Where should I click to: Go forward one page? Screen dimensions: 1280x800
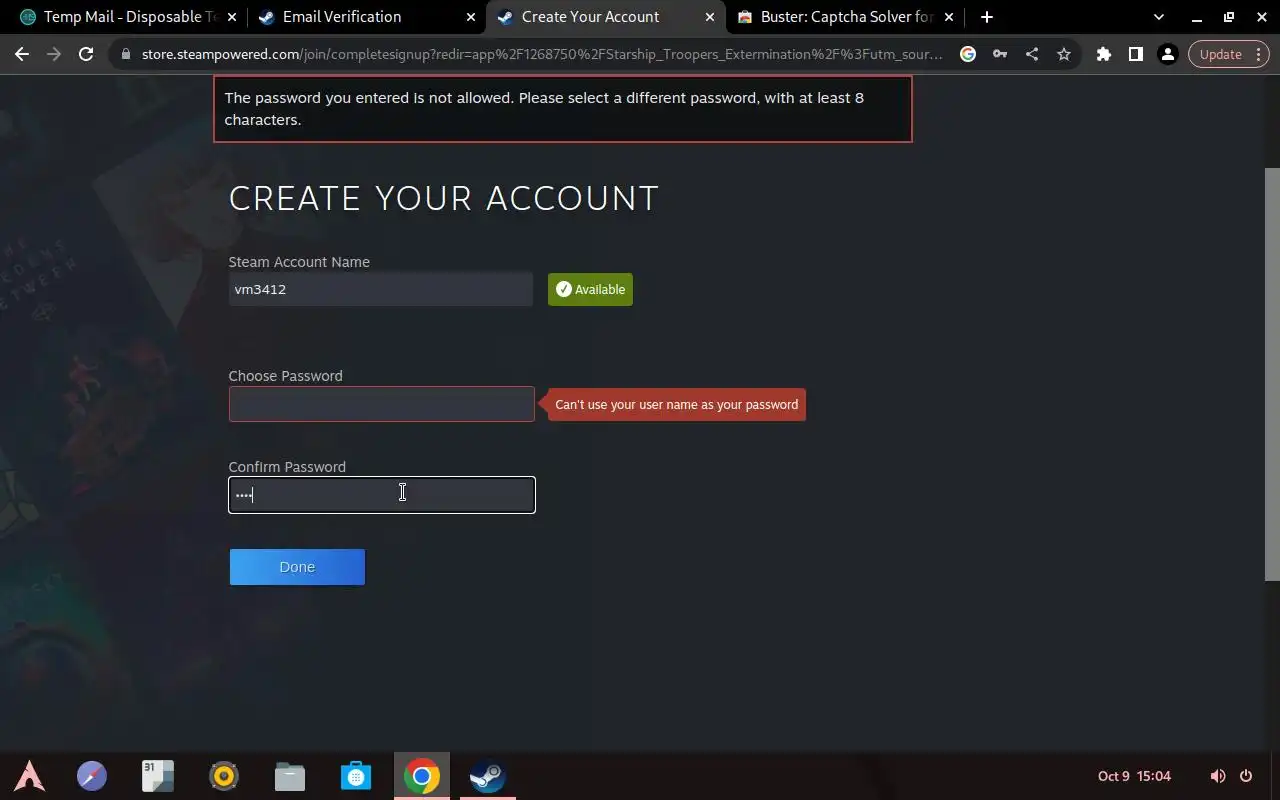pos(54,54)
